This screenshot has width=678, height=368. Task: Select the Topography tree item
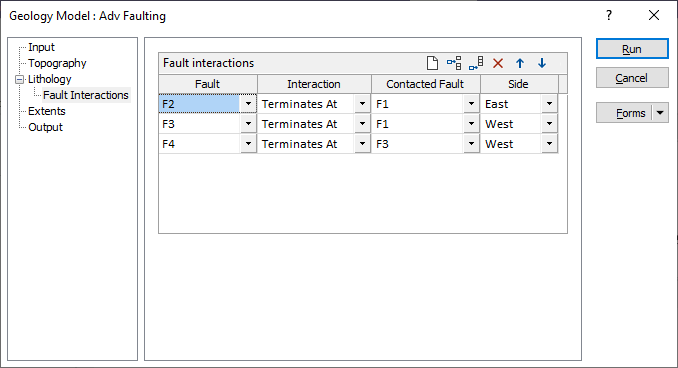[x=57, y=63]
